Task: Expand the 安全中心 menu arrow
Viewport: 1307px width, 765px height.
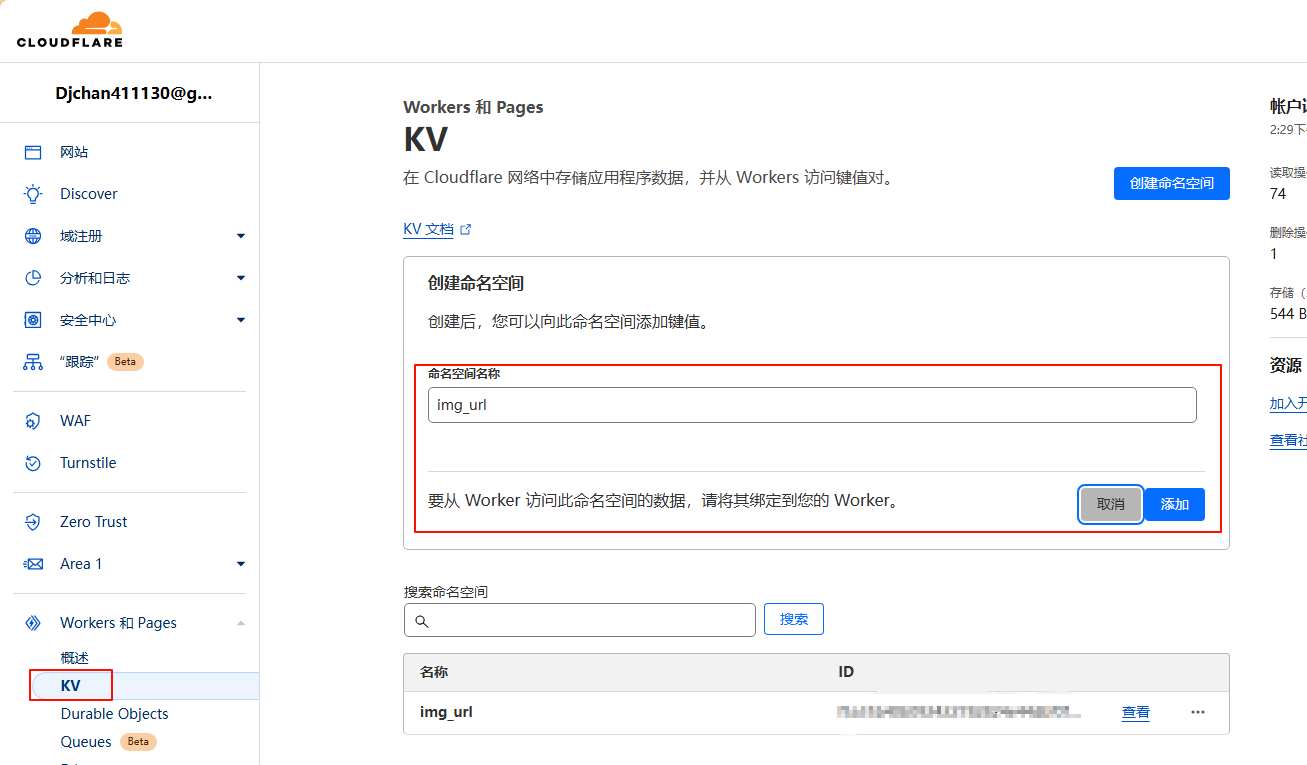Action: tap(240, 320)
